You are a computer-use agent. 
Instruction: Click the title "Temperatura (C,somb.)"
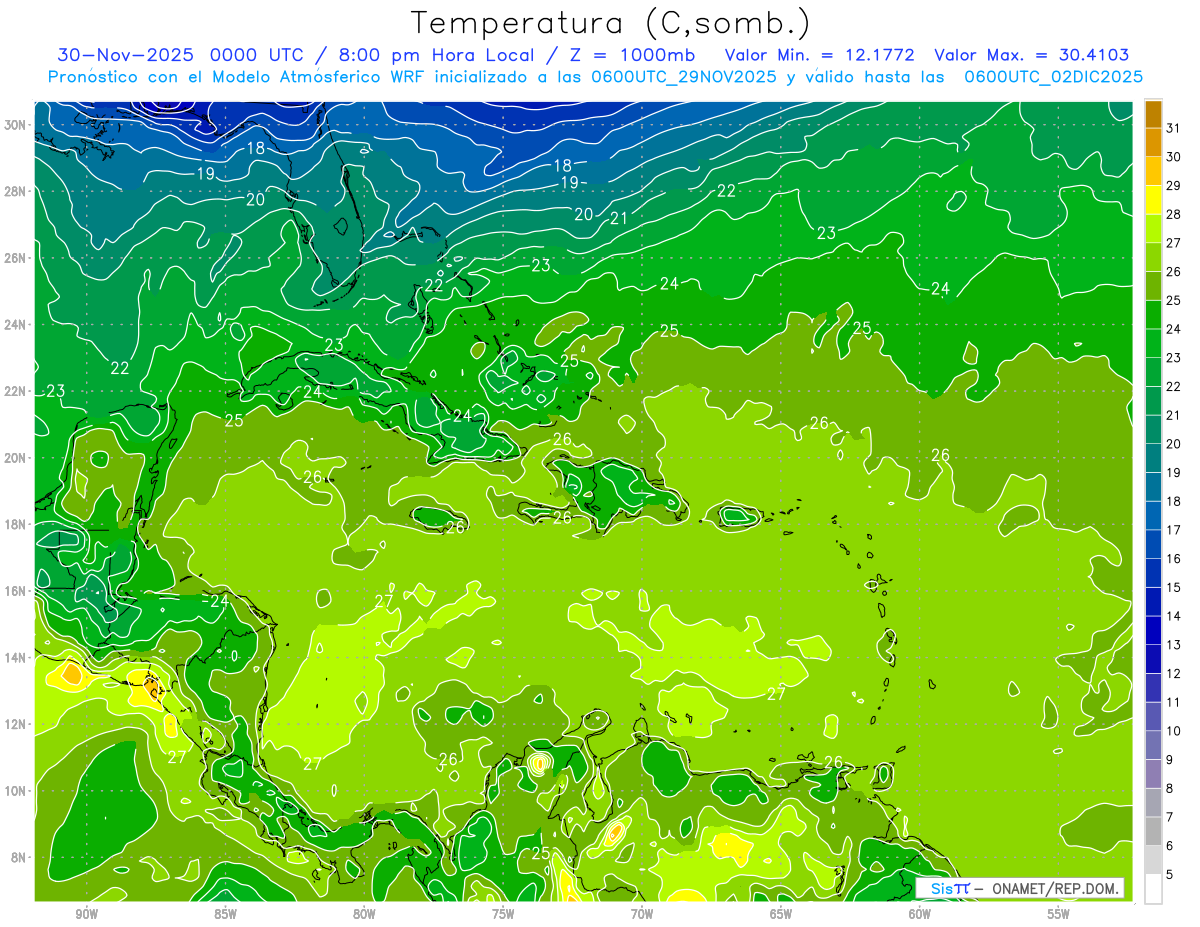point(610,23)
